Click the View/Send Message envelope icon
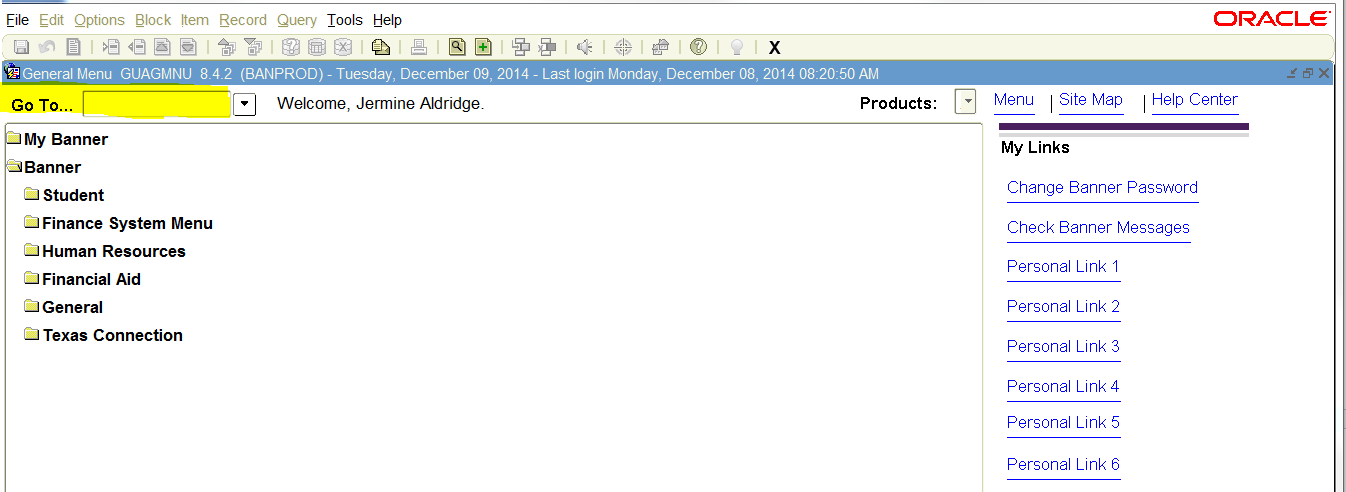 click(381, 47)
